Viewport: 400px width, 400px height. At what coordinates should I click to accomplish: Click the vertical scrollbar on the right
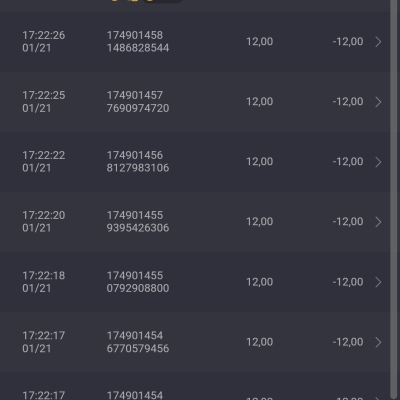point(394,200)
